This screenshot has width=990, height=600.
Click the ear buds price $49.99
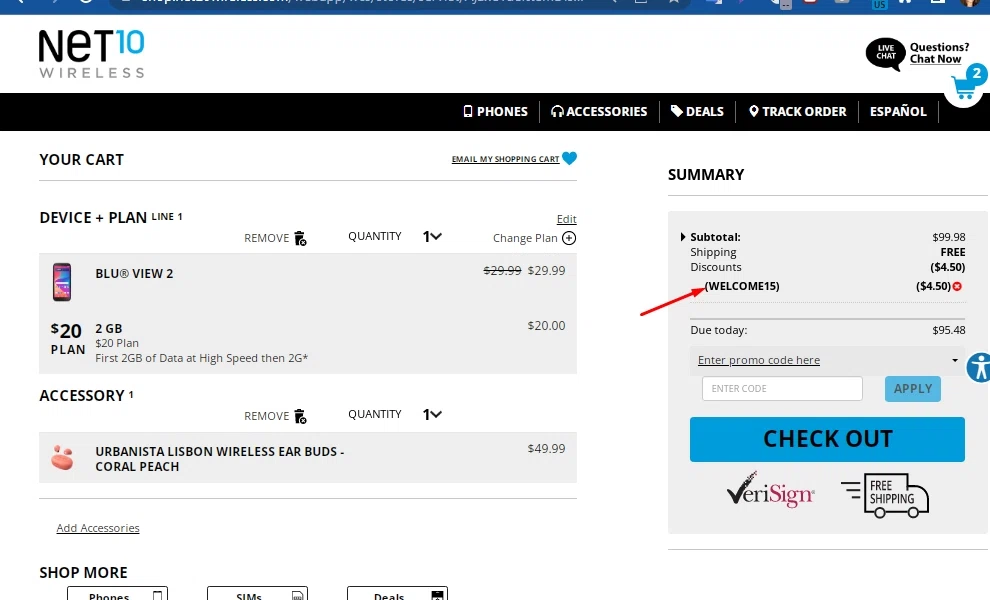[546, 448]
